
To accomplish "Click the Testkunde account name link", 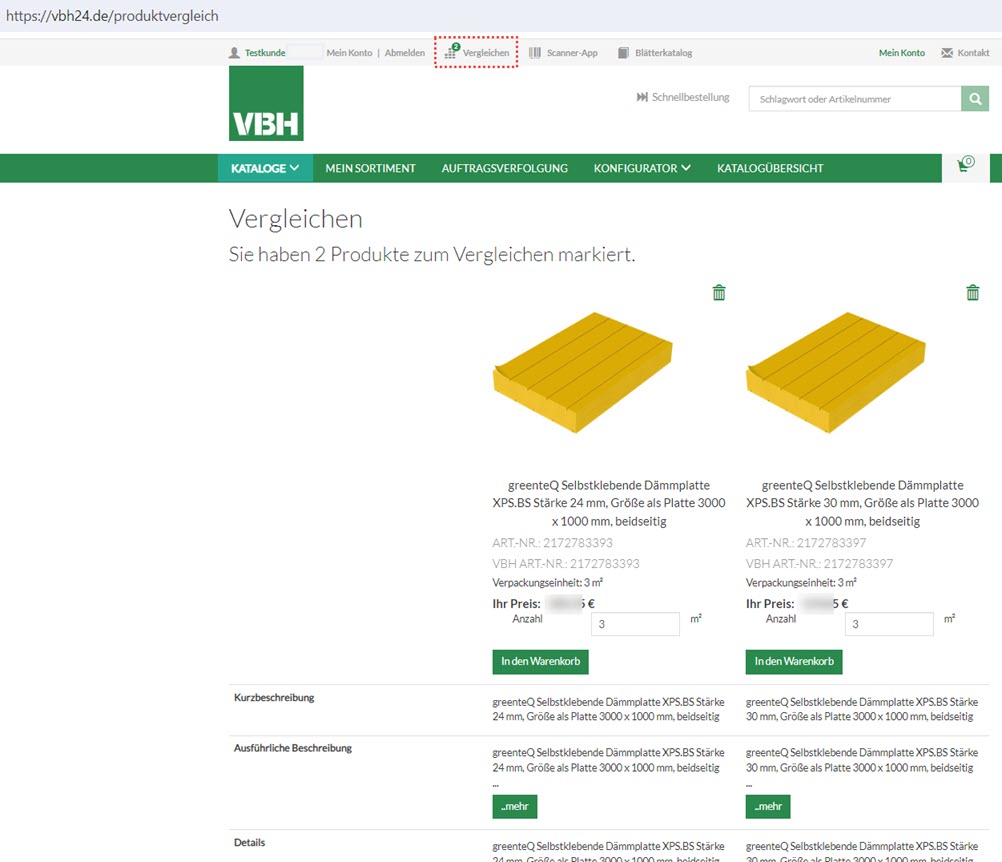I will coord(265,53).
